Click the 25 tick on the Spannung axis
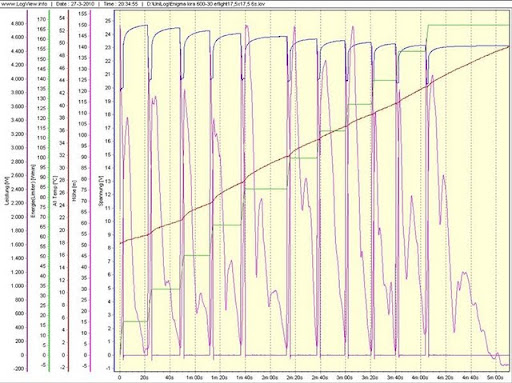512x383 pixels. click(x=107, y=21)
